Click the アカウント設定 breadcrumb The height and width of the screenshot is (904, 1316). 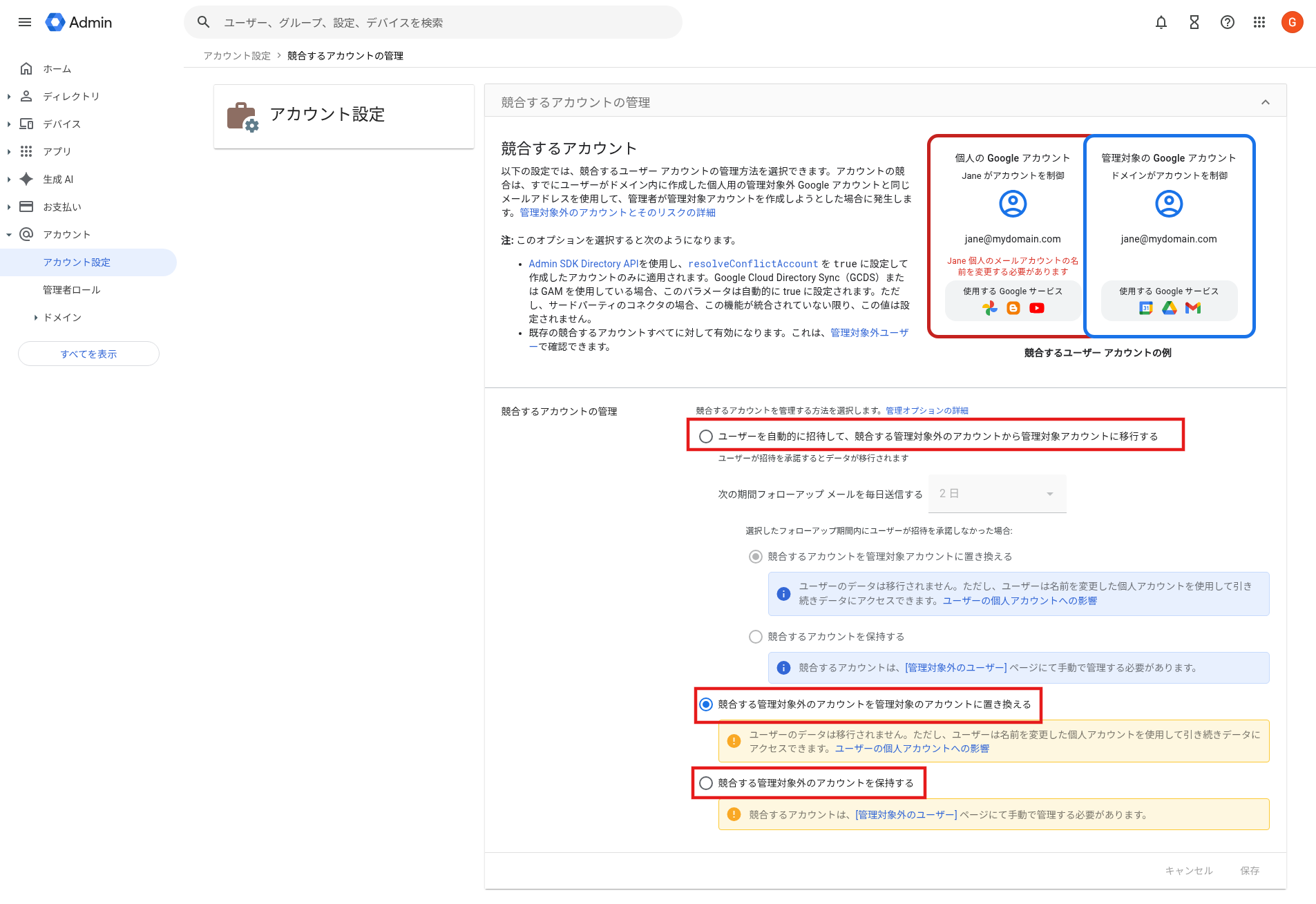237,56
